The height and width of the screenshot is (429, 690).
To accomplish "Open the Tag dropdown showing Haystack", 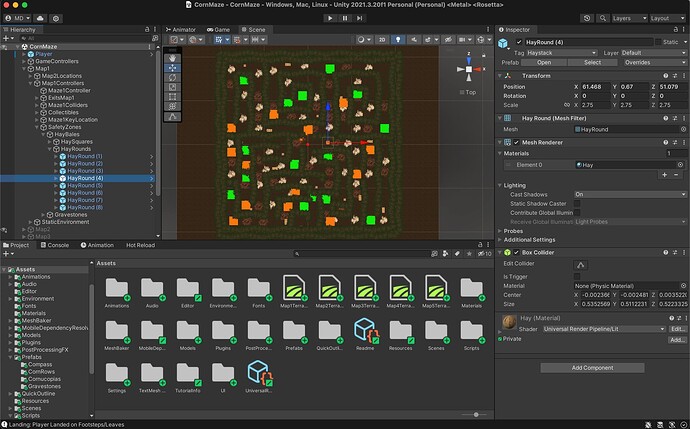I will click(562, 53).
